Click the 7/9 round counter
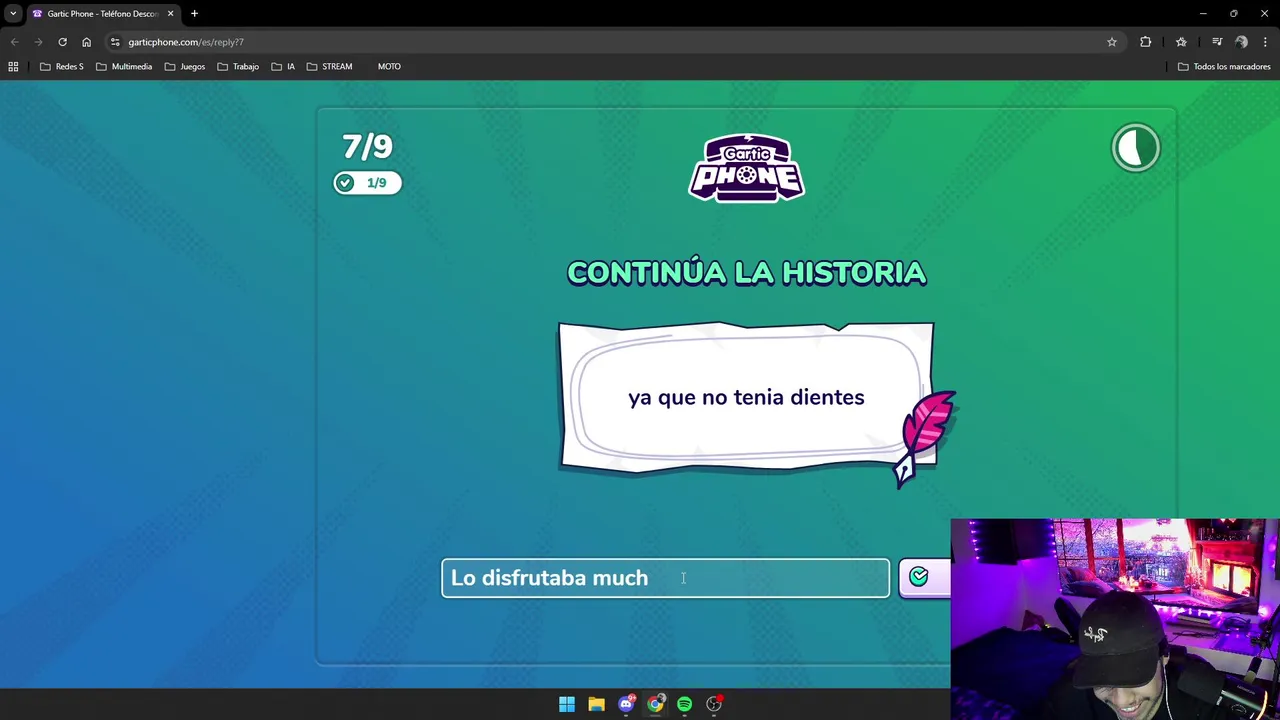Image resolution: width=1280 pixels, height=720 pixels. click(367, 146)
